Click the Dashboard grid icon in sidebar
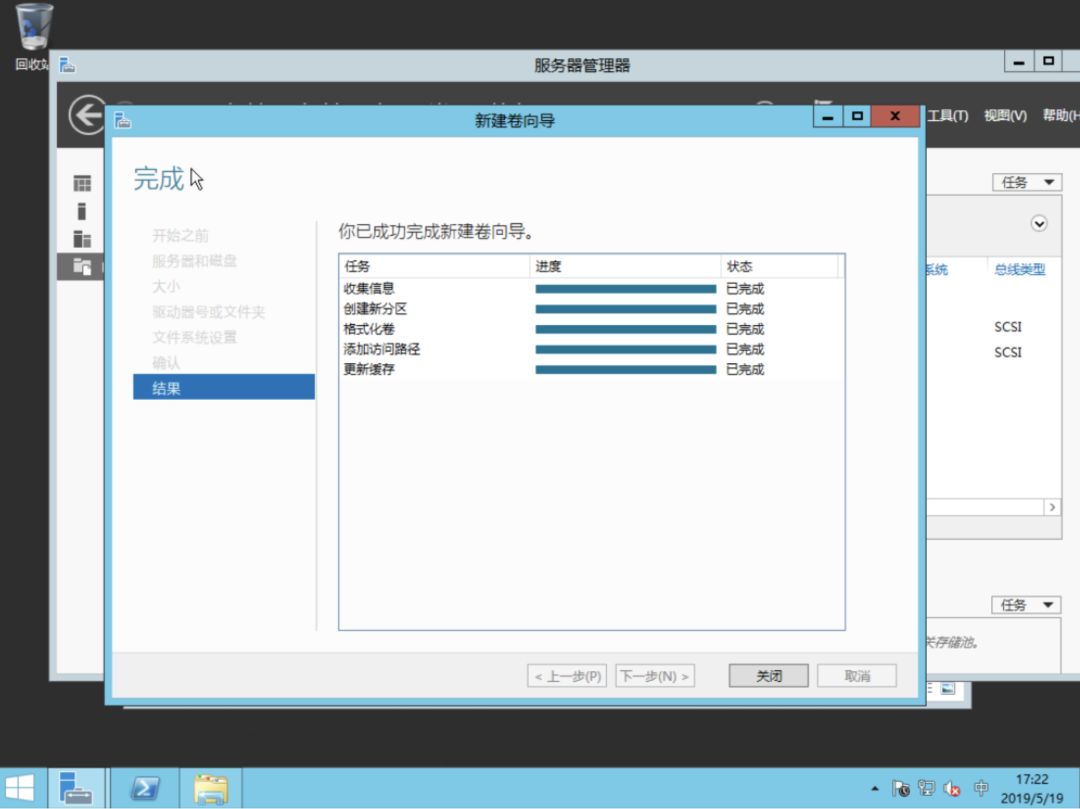Screen dimensions: 1080x809 [x=80, y=181]
